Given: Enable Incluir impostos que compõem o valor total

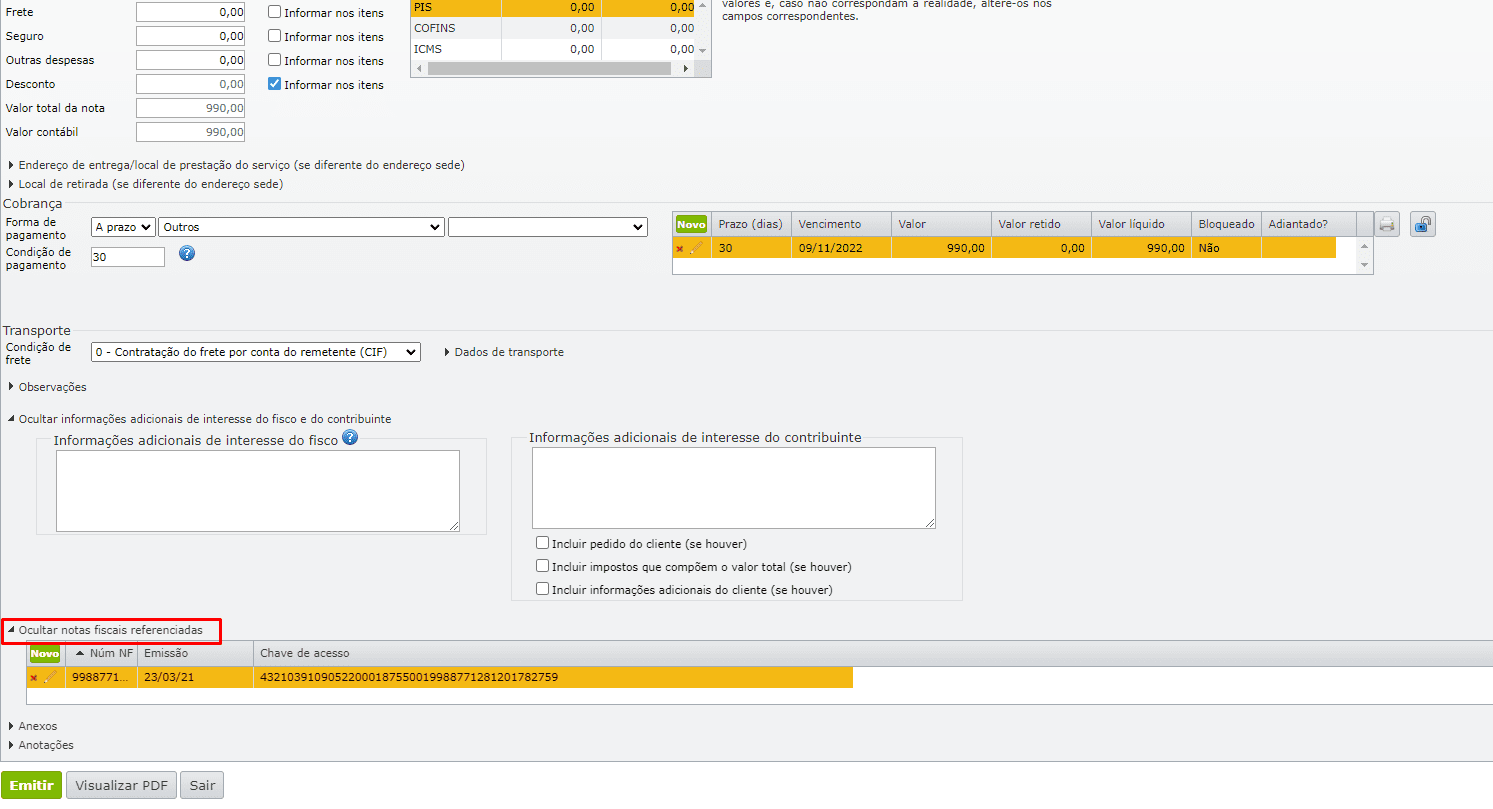Looking at the screenshot, I should pos(543,566).
